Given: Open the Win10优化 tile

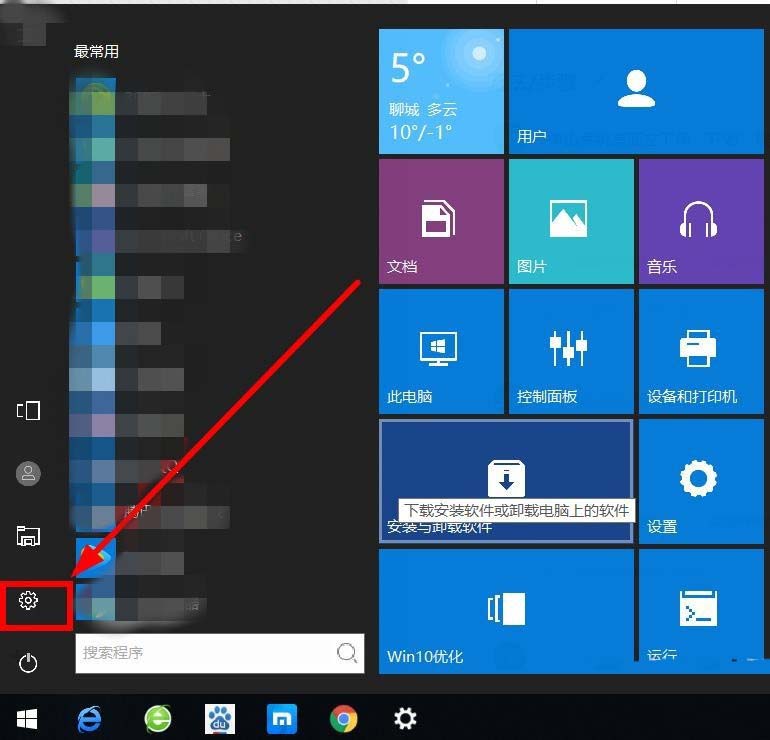Looking at the screenshot, I should 506,611.
